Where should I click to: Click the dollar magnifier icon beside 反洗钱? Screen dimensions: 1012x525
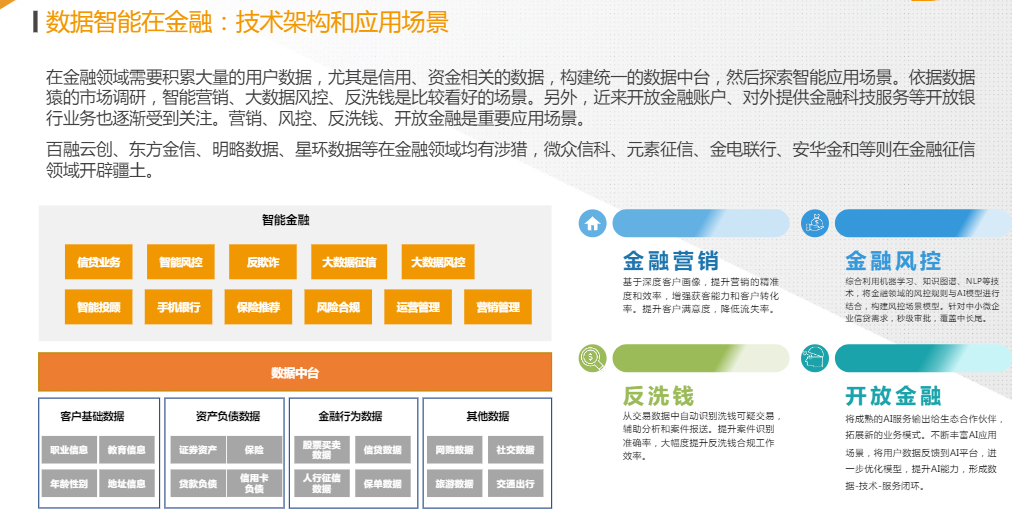(x=593, y=357)
